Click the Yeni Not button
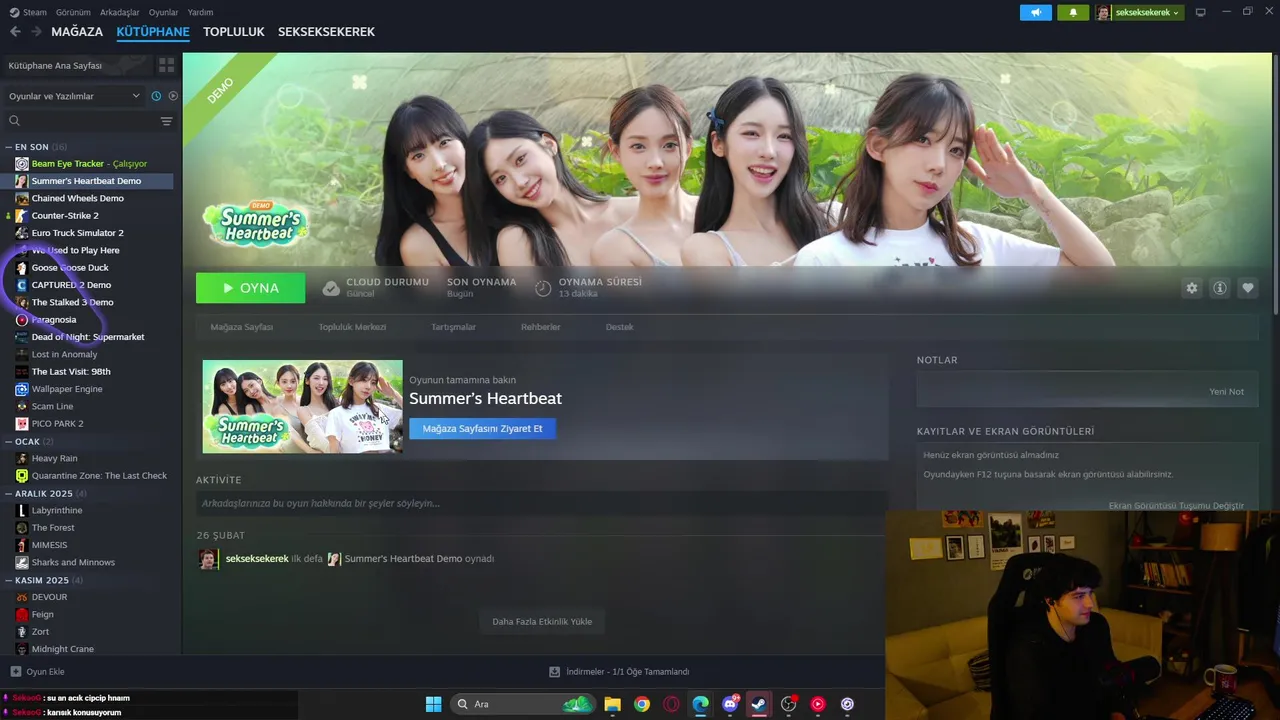 [x=1226, y=392]
